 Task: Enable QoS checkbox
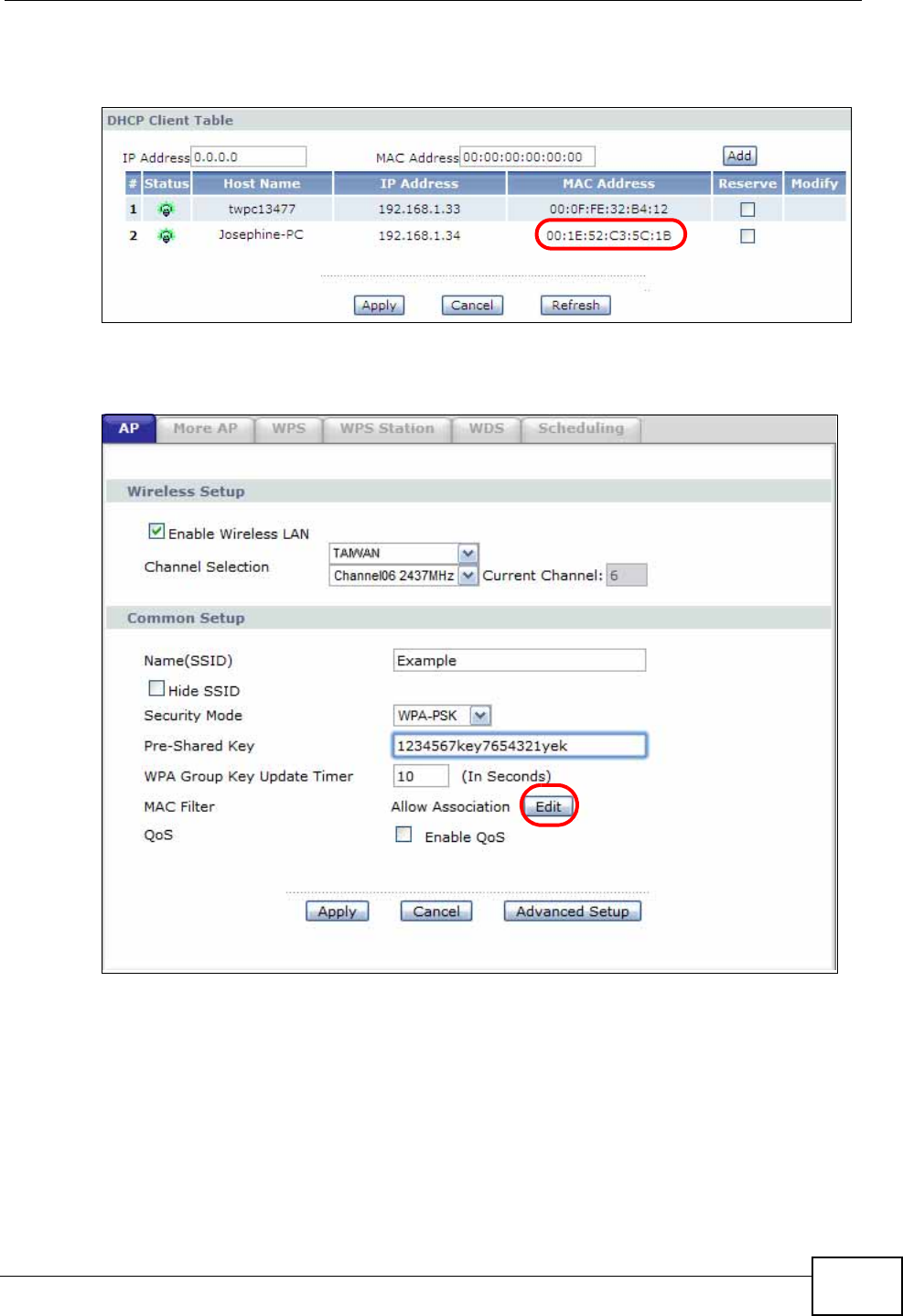coord(403,834)
